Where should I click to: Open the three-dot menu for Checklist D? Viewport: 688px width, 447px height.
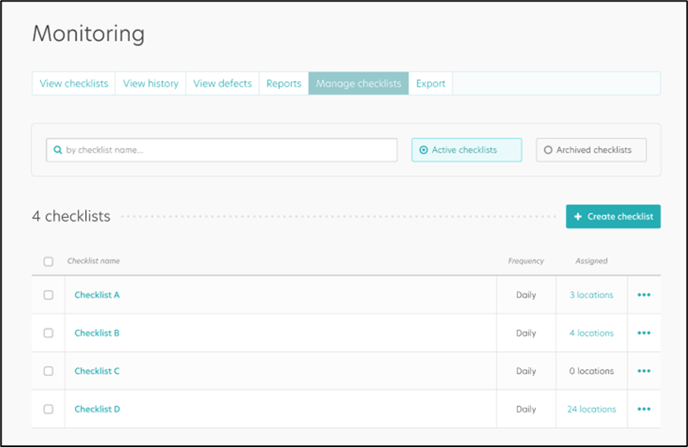pyautogui.click(x=644, y=409)
